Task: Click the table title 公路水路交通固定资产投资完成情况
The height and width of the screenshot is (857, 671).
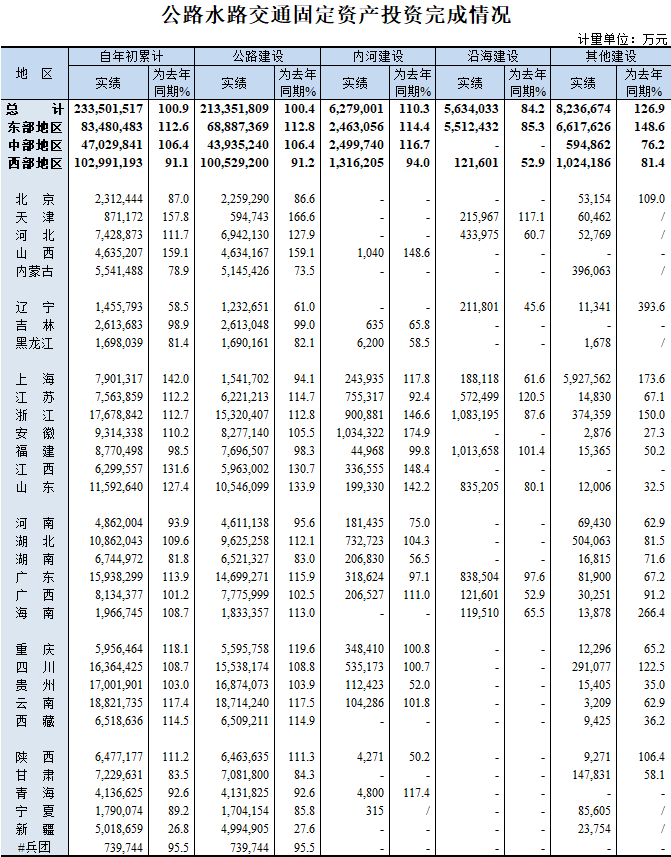Action: (x=335, y=15)
